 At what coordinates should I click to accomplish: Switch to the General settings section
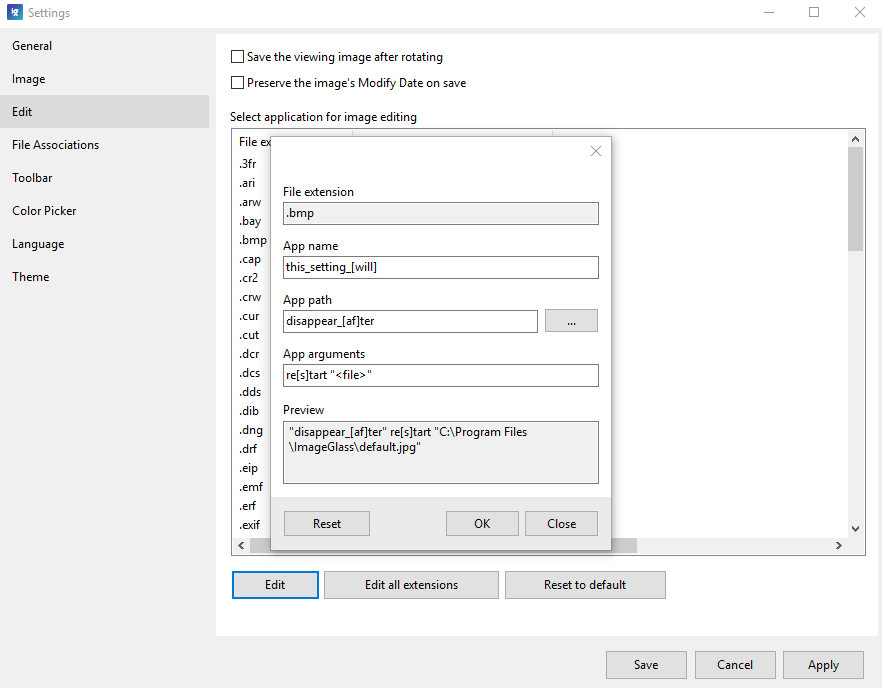tap(32, 45)
